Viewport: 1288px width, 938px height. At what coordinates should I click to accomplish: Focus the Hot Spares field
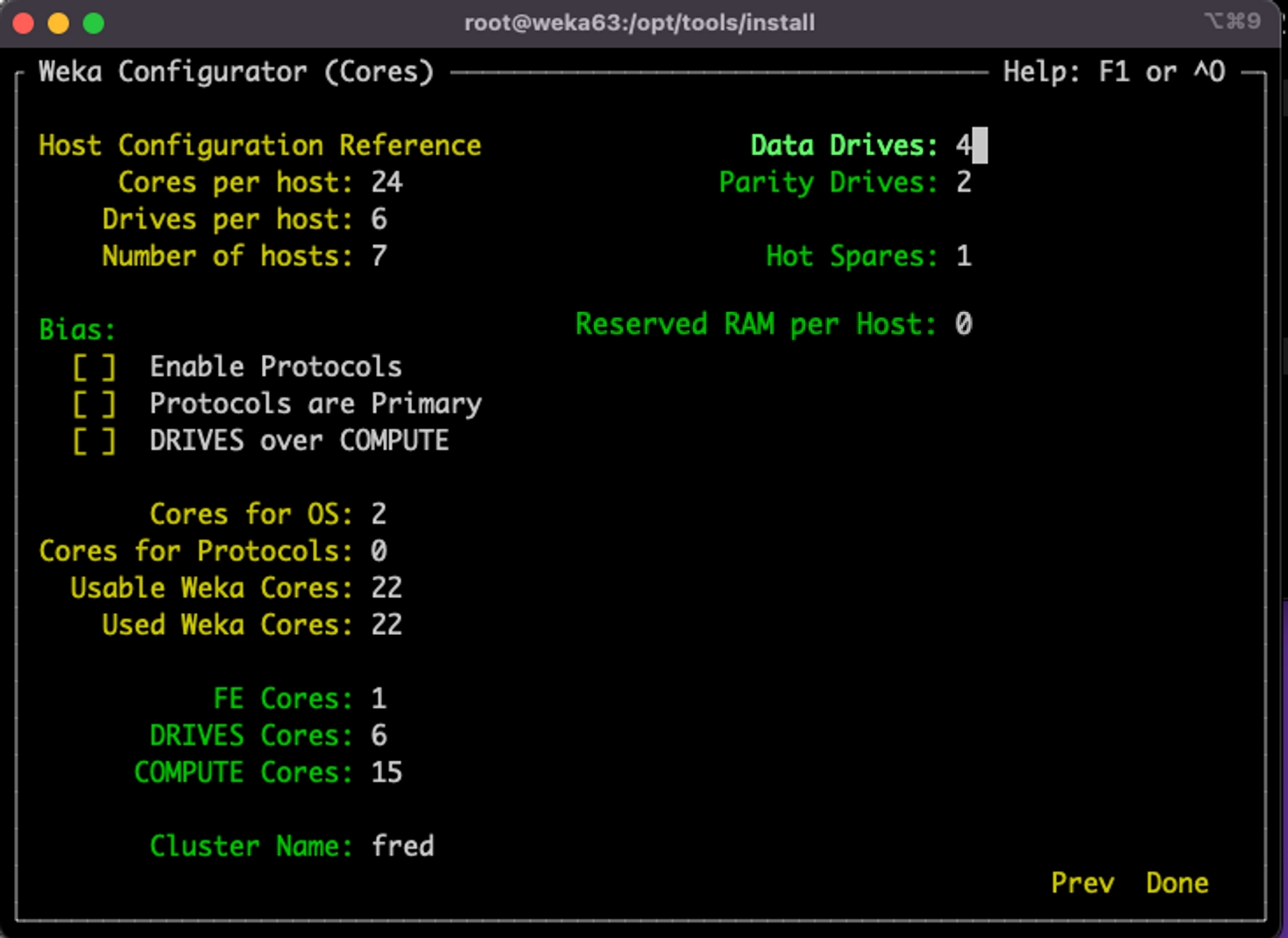pos(964,256)
